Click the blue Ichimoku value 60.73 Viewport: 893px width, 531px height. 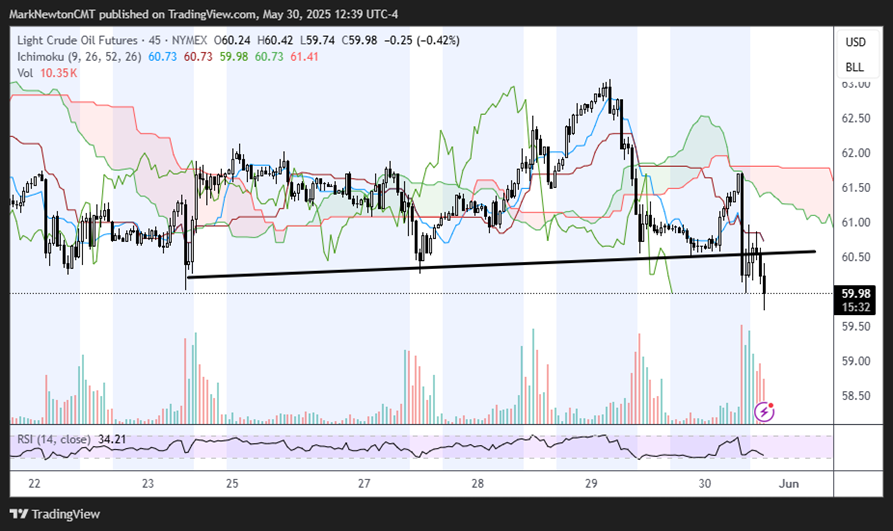[x=162, y=57]
